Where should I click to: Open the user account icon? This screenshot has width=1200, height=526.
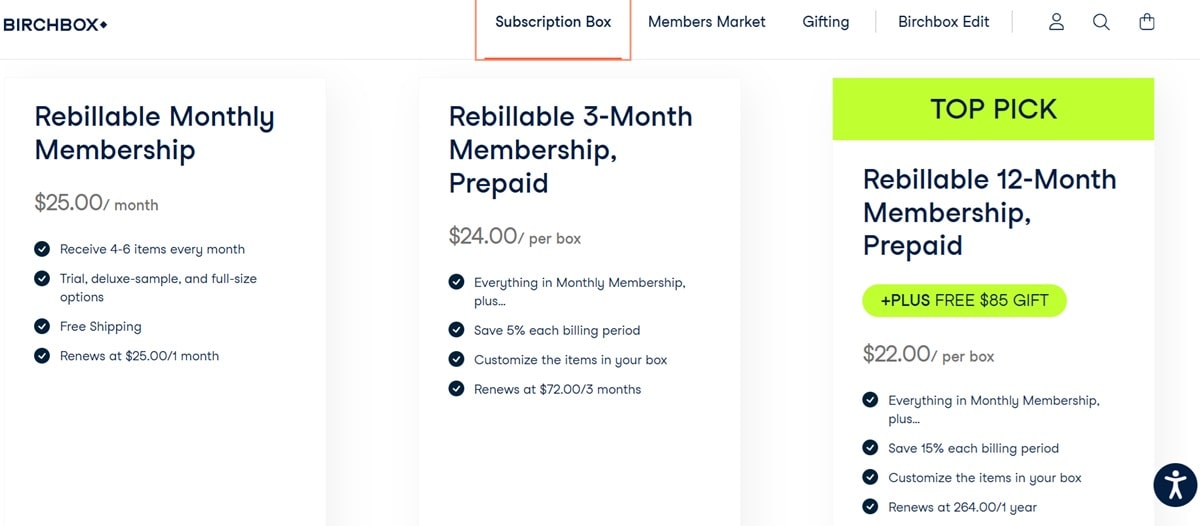(x=1056, y=22)
